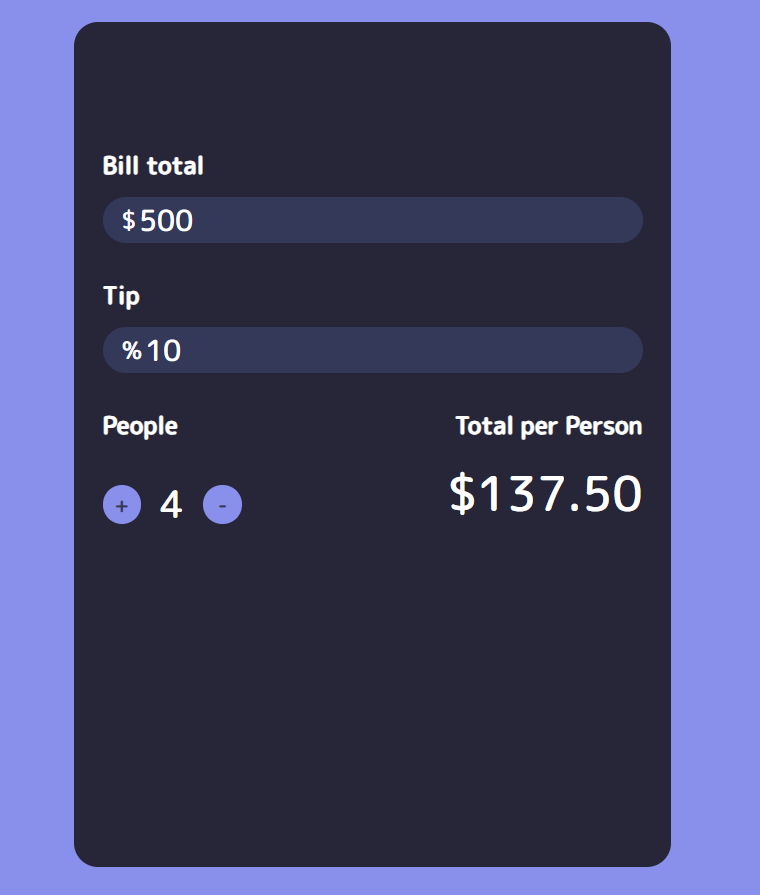760x895 pixels.
Task: Click the "Bill total" label
Action: click(x=153, y=166)
